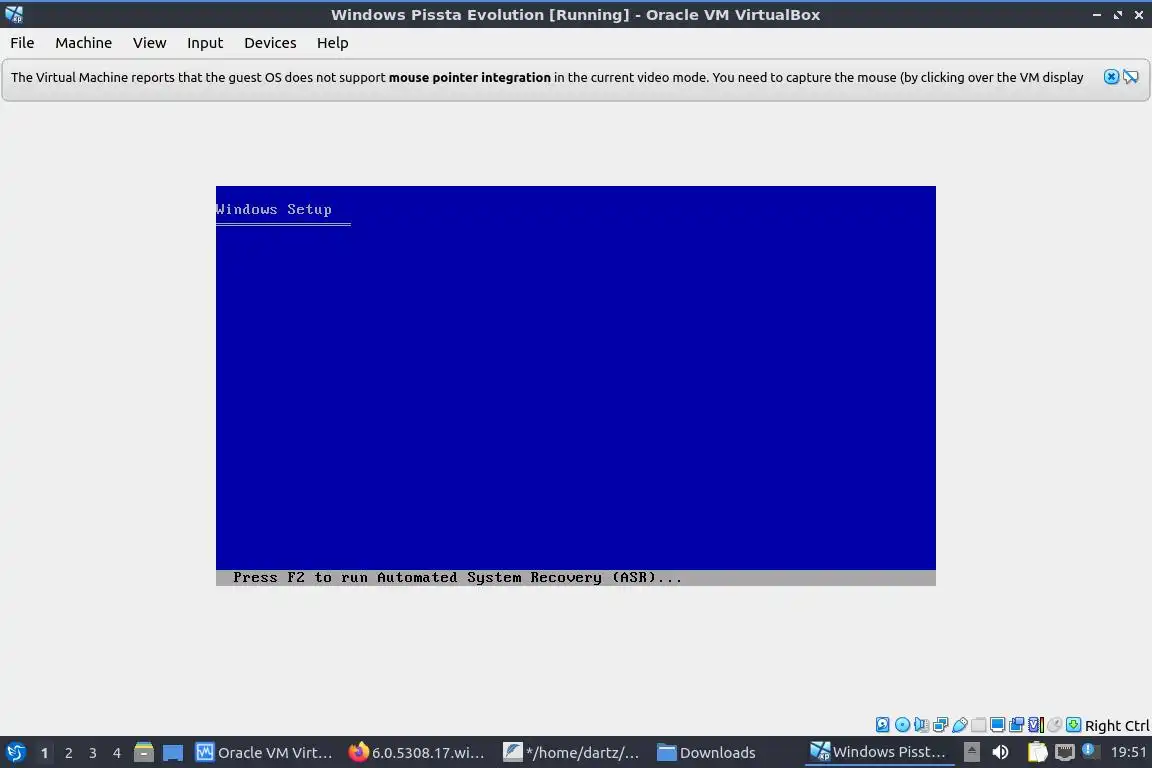
Task: Click the wired network tray icon
Action: click(1065, 752)
